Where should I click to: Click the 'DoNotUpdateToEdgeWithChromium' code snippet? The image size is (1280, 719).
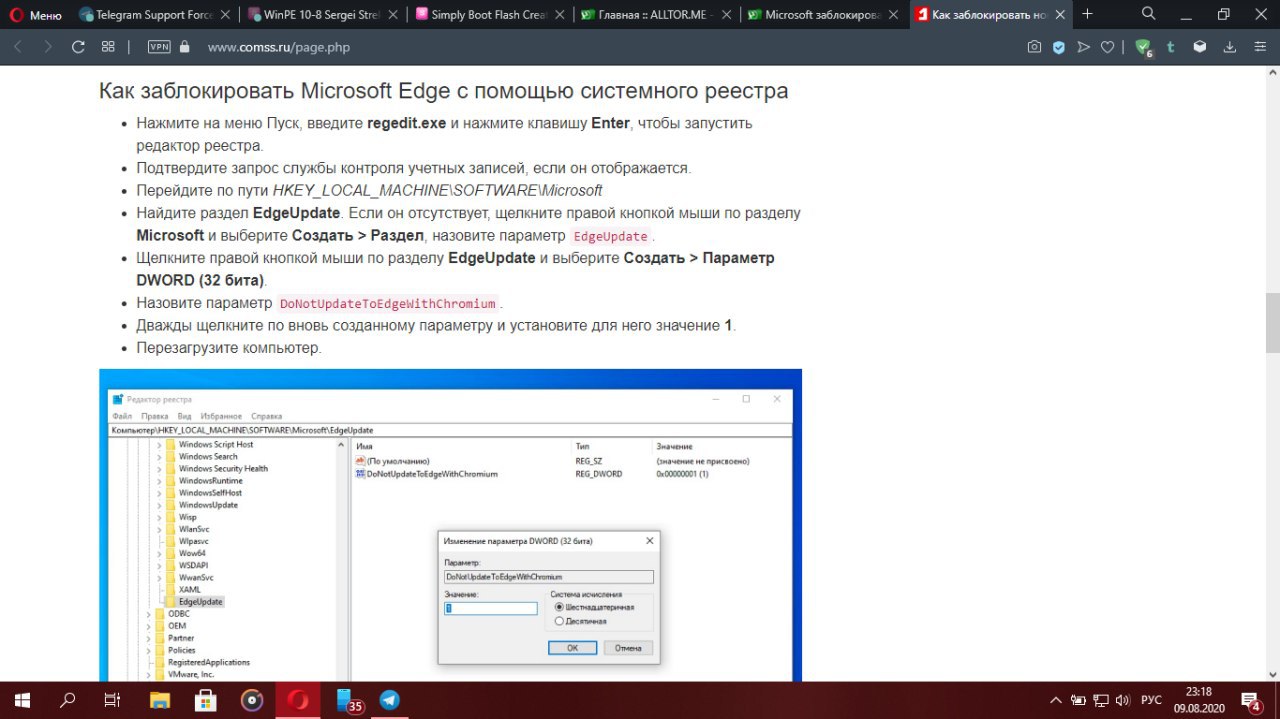pyautogui.click(x=387, y=303)
